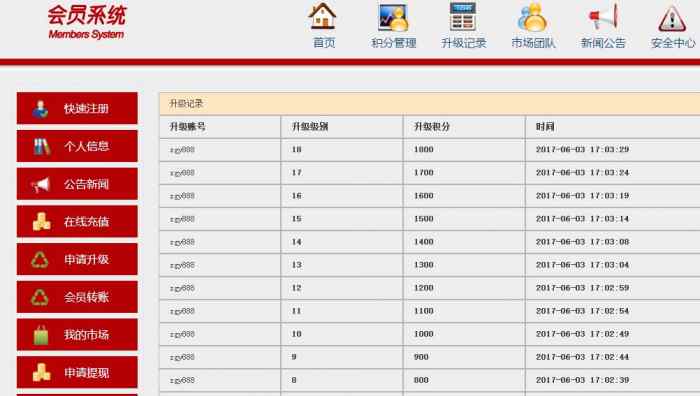This screenshot has height=396, width=700.
Task: Click the 时间 column header
Action: click(x=545, y=127)
